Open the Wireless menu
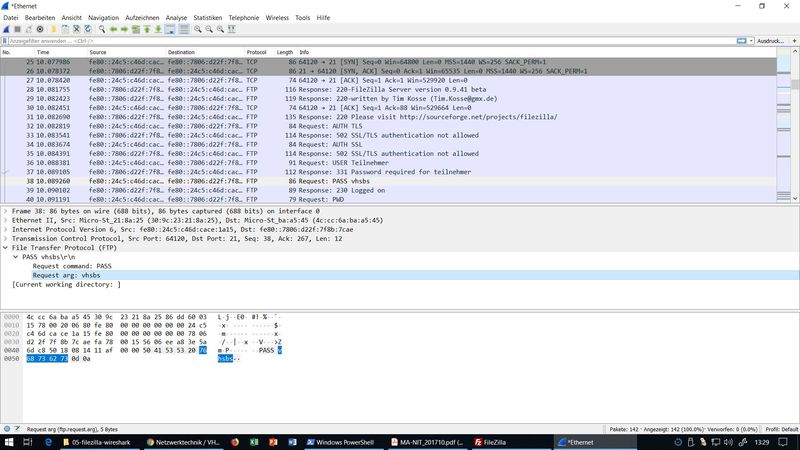The width and height of the screenshot is (800, 450). point(277,17)
